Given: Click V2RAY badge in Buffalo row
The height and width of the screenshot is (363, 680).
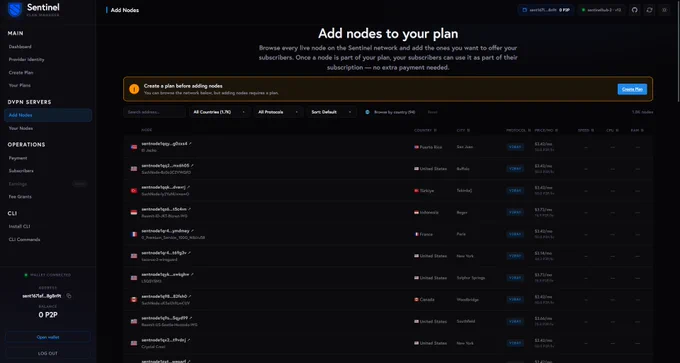Looking at the screenshot, I should 515,169.
